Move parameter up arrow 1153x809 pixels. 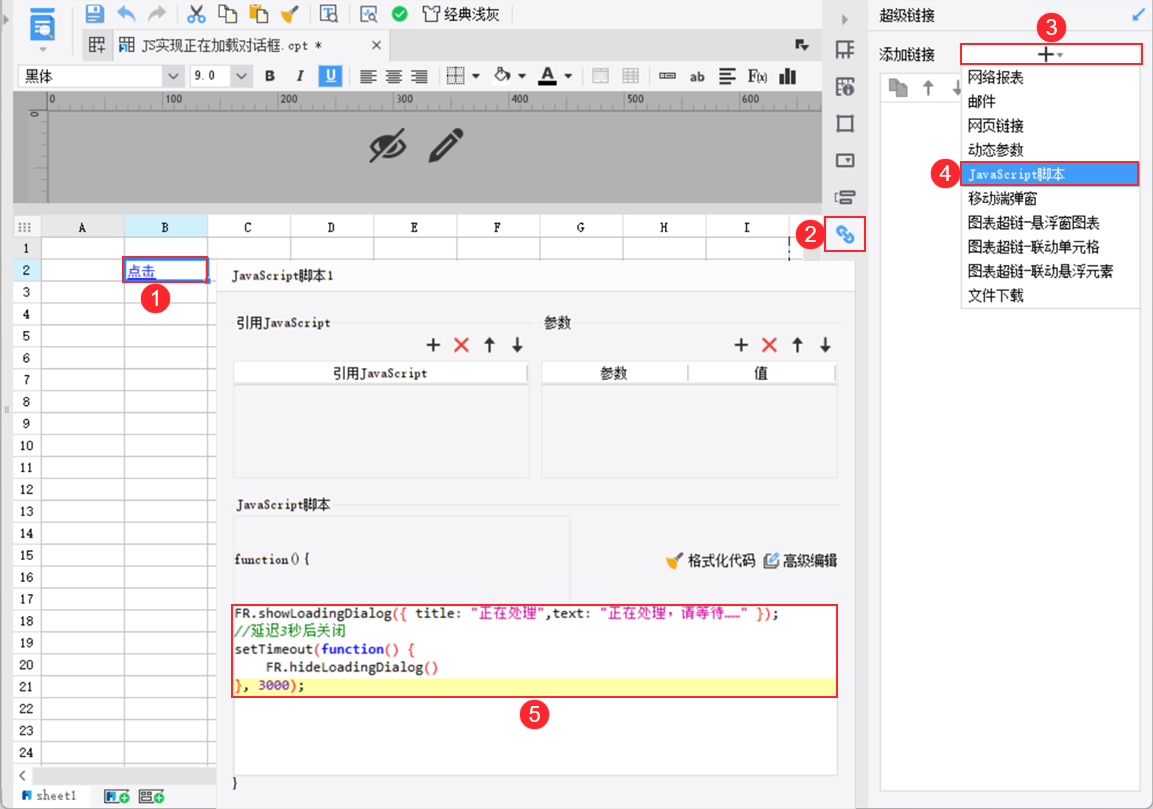tap(797, 345)
